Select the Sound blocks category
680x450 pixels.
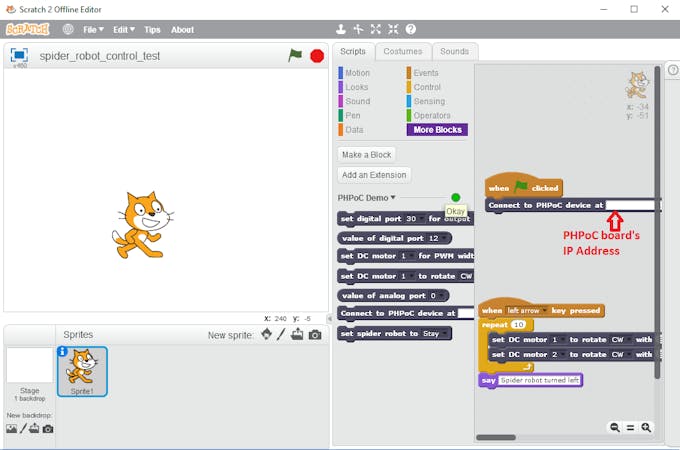(355, 101)
